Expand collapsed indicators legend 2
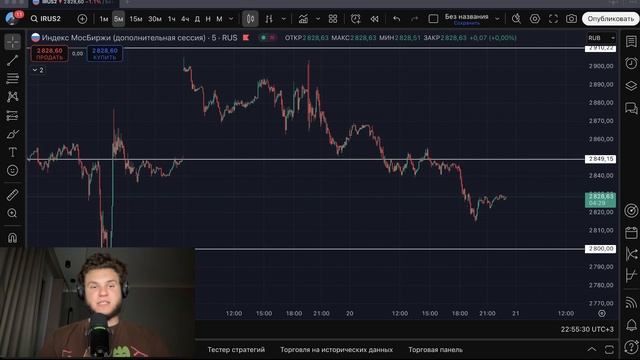 coord(38,70)
